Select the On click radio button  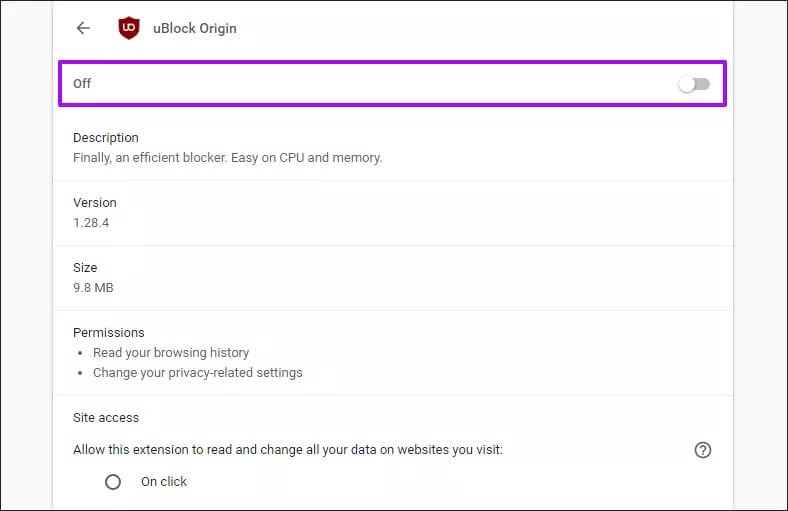[x=113, y=482]
